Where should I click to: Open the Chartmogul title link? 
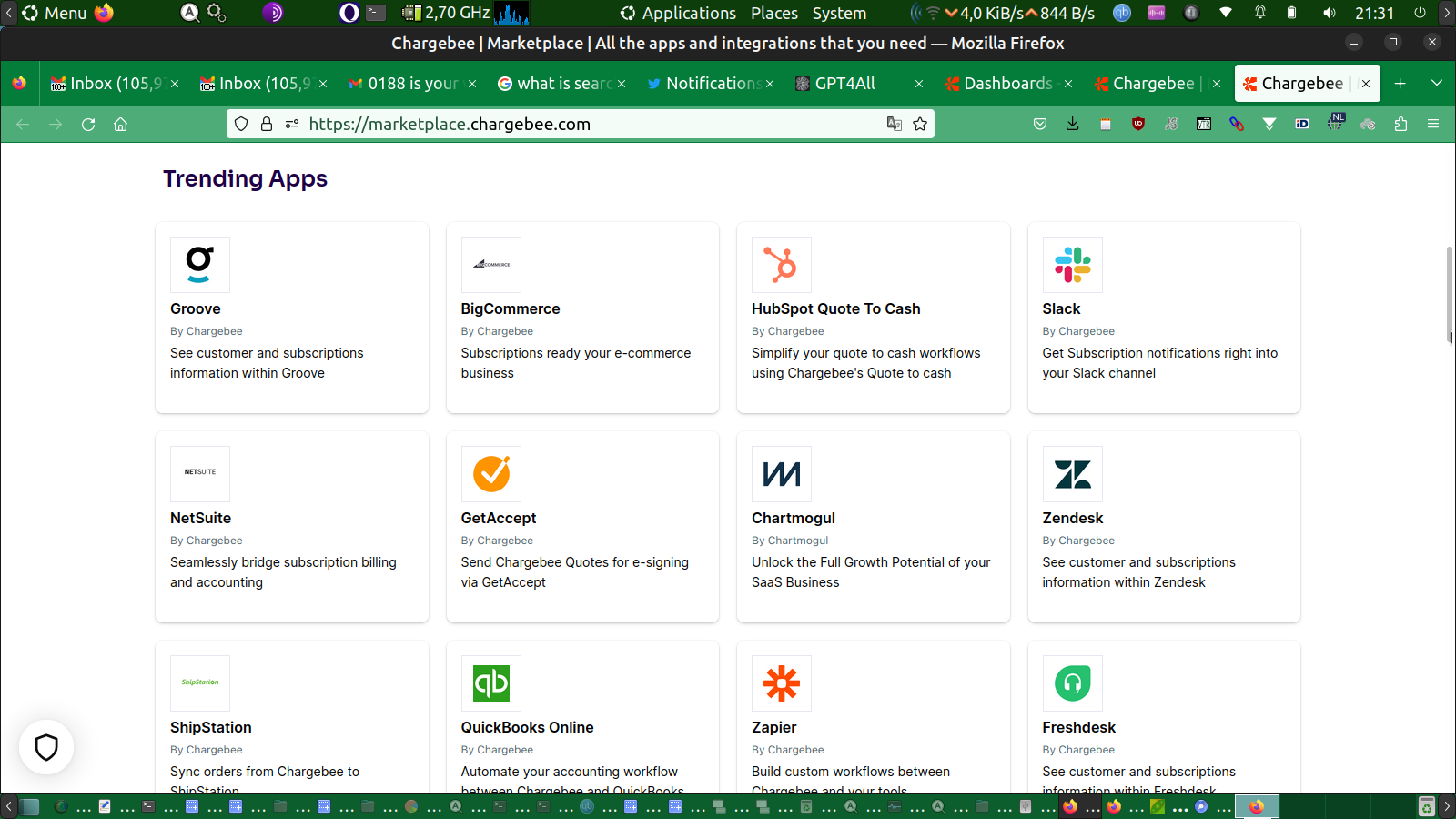pos(794,519)
